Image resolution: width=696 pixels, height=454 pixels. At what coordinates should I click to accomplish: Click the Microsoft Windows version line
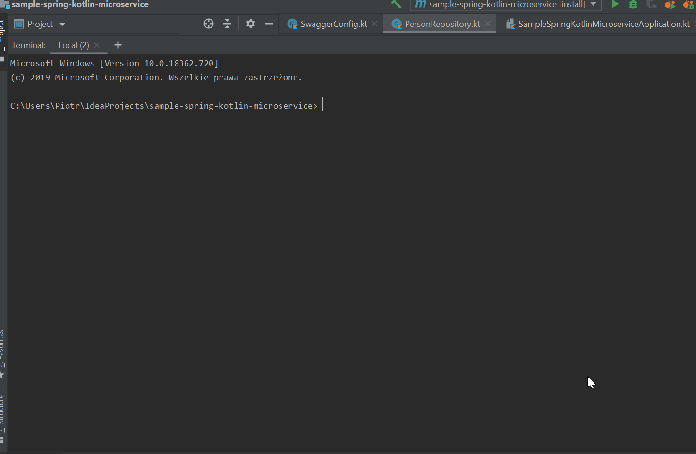[114, 63]
